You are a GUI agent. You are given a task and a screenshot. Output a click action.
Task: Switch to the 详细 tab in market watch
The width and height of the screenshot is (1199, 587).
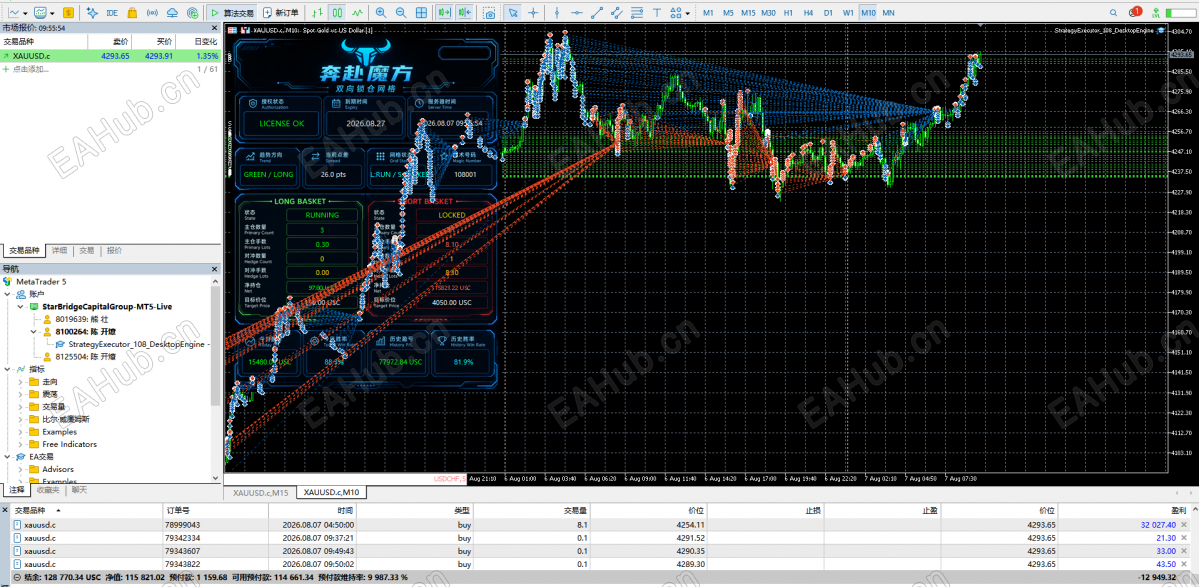click(x=59, y=250)
